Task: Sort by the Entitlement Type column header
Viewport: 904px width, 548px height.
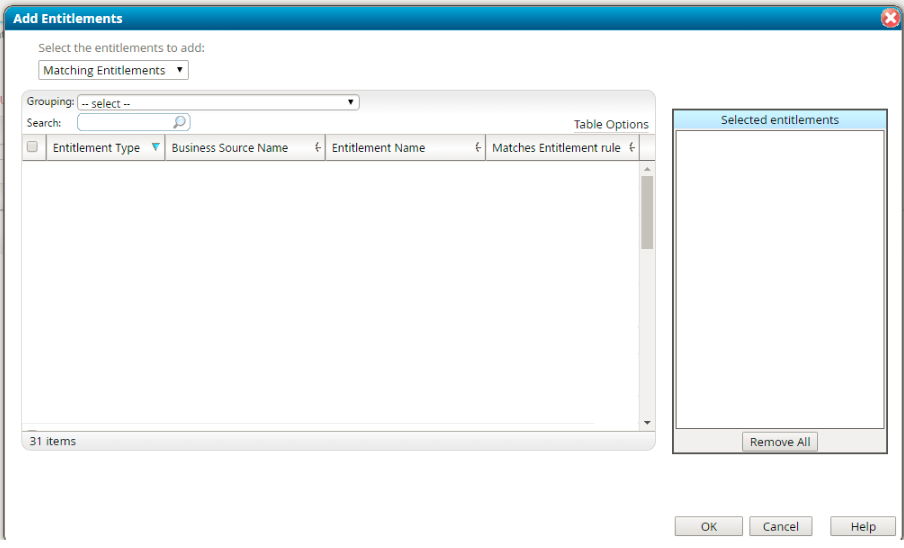Action: coord(96,148)
